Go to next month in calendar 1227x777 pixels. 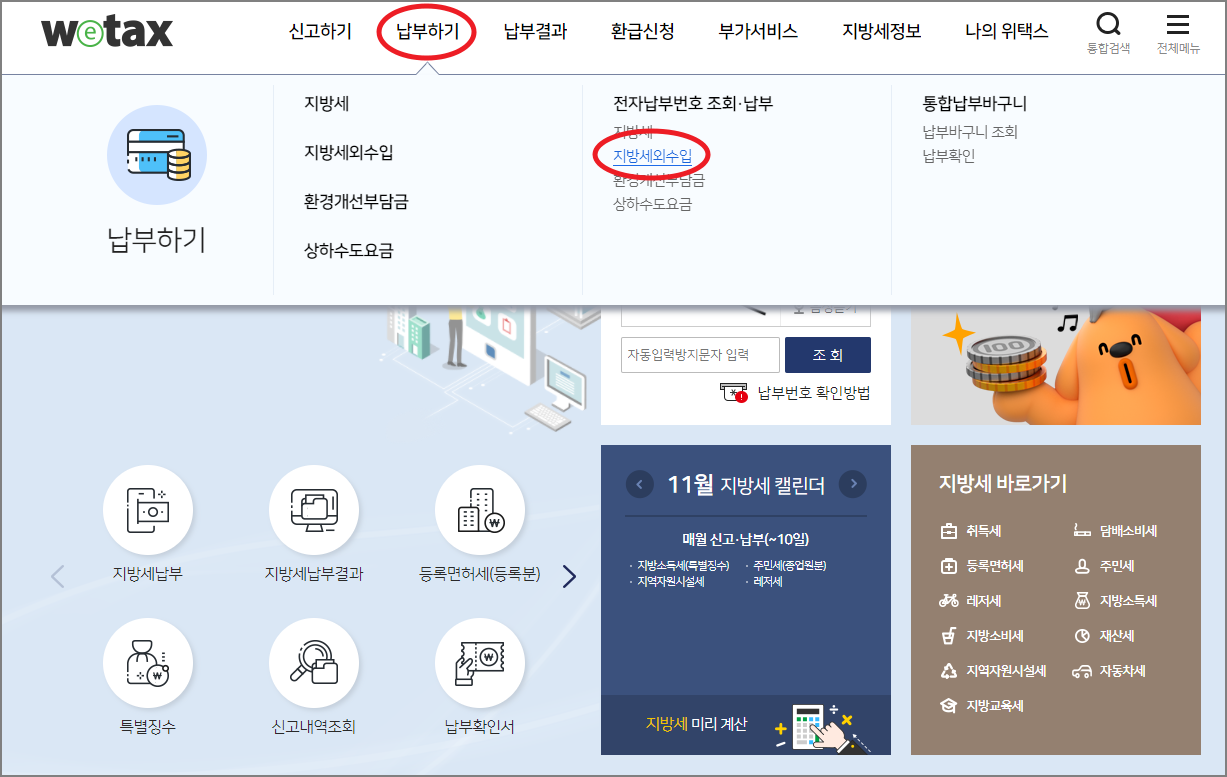click(x=853, y=484)
